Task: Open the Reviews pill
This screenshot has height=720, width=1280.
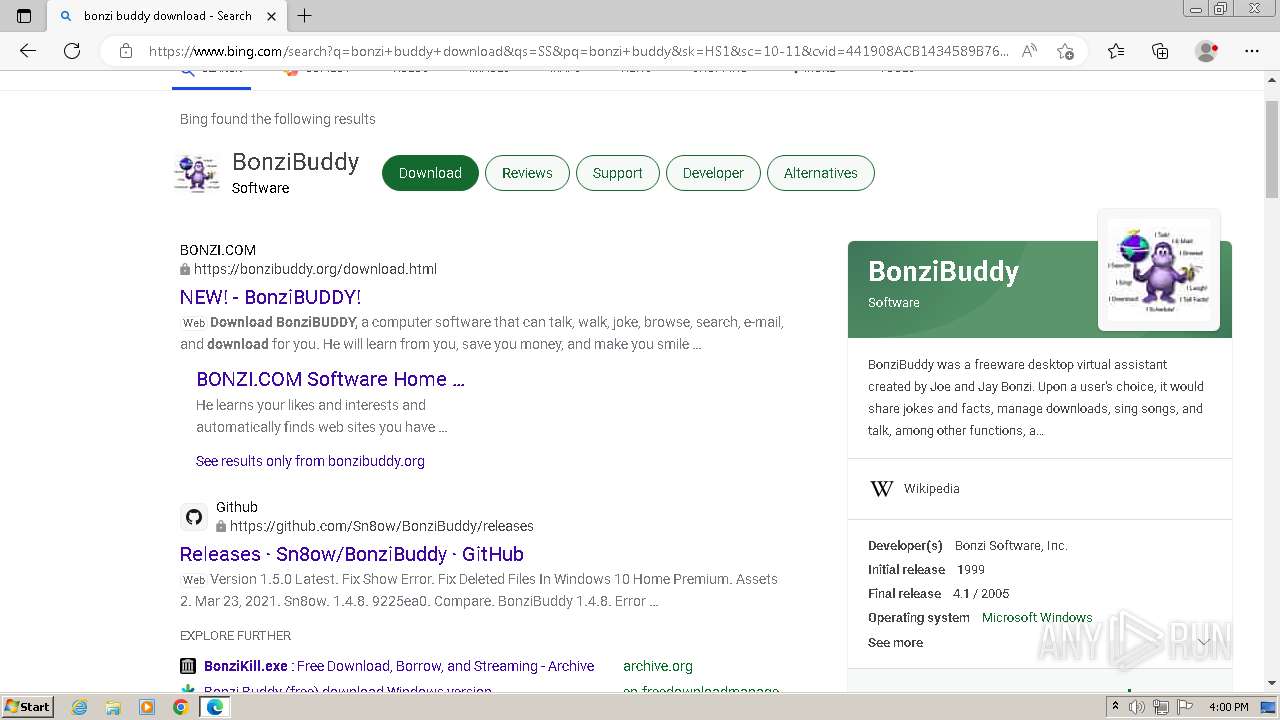Action: [x=527, y=173]
